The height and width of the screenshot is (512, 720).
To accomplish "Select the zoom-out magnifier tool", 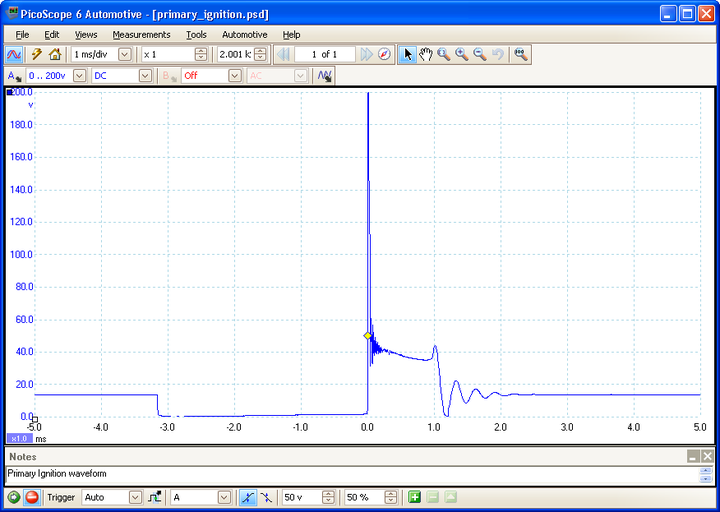I will click(480, 55).
